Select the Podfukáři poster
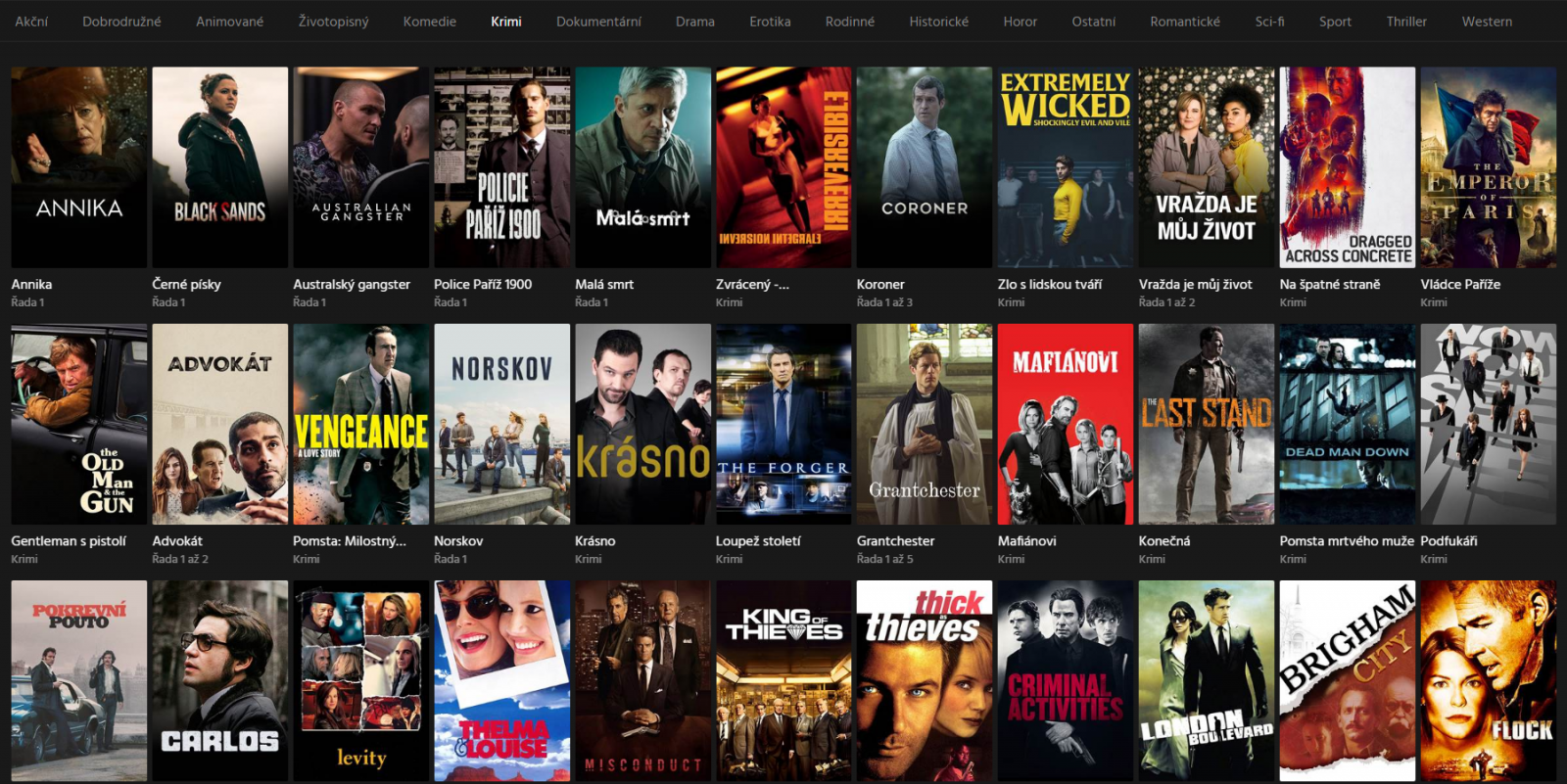The height and width of the screenshot is (784, 1567). pos(1489,424)
